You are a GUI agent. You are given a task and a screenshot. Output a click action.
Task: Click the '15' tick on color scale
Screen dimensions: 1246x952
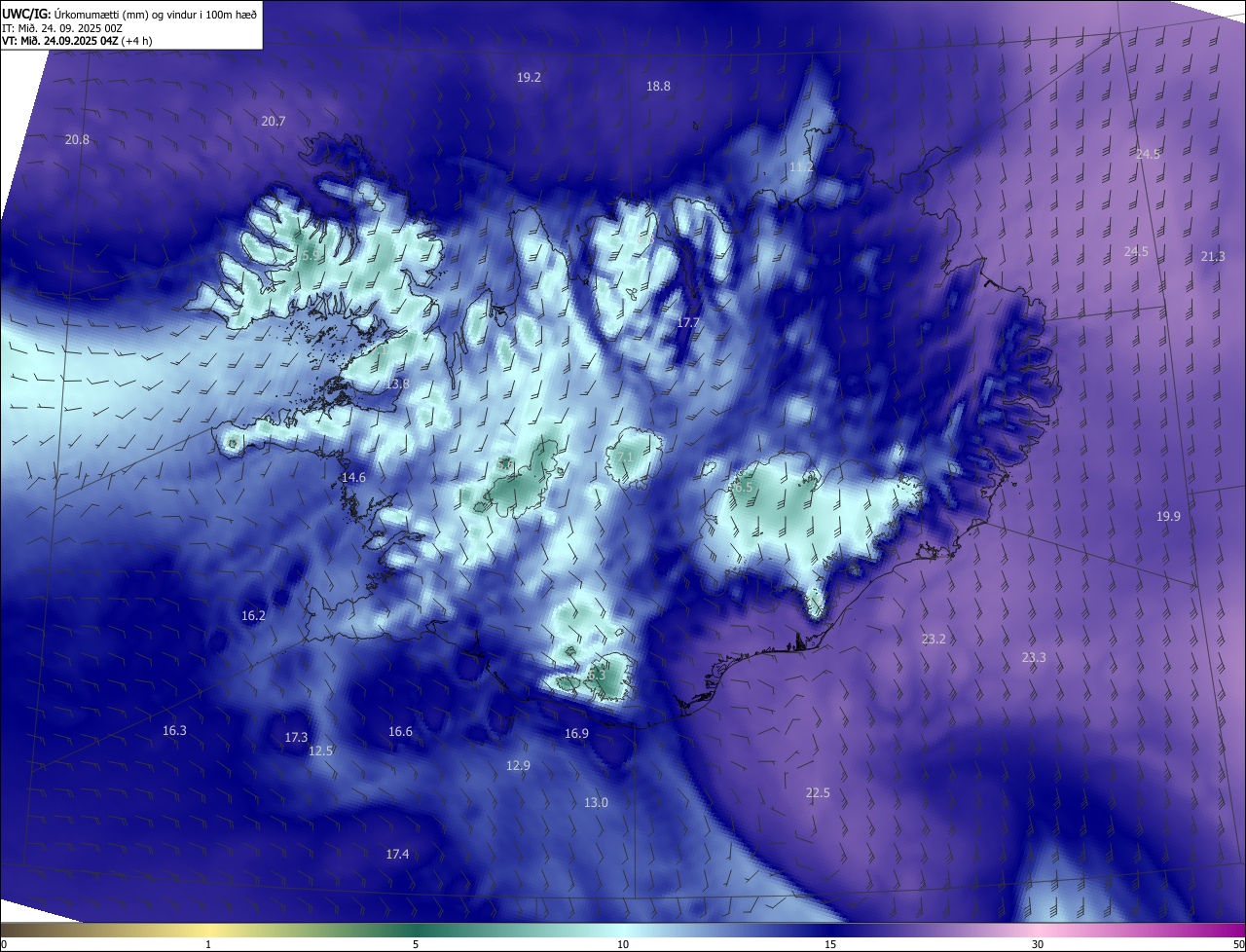830,944
